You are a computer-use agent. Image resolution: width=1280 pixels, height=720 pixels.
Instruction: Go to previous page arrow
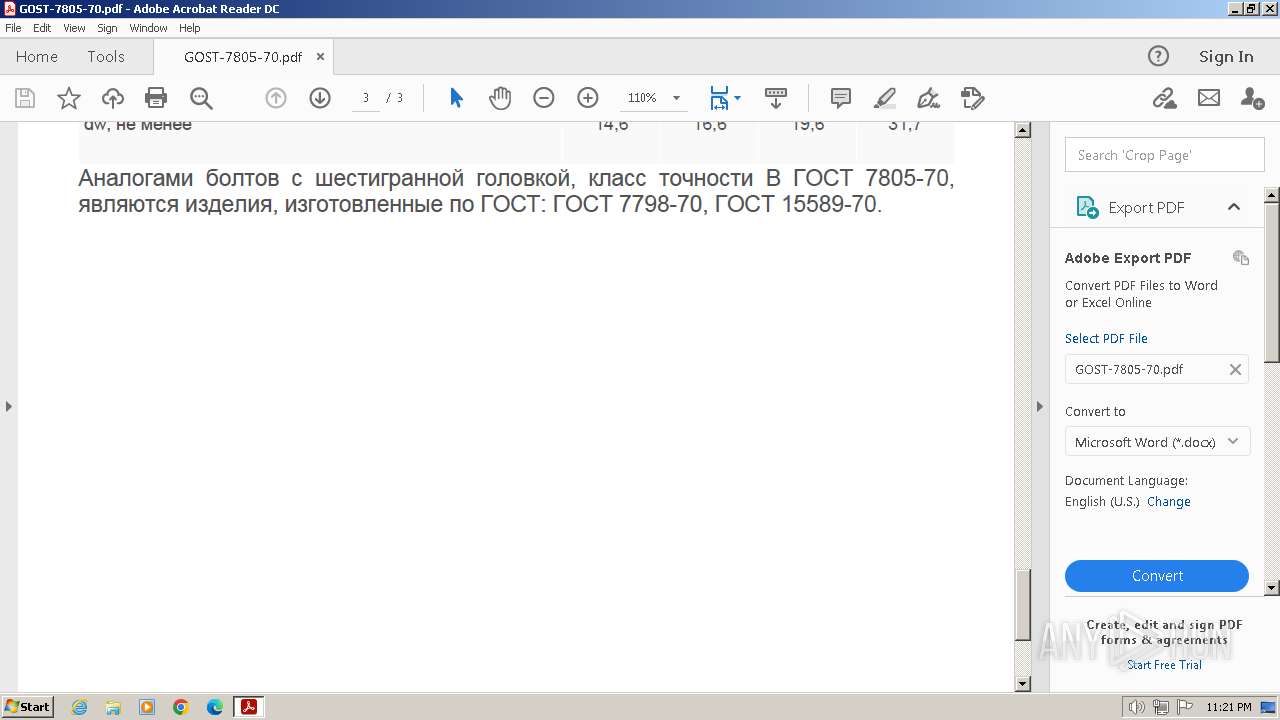[276, 98]
